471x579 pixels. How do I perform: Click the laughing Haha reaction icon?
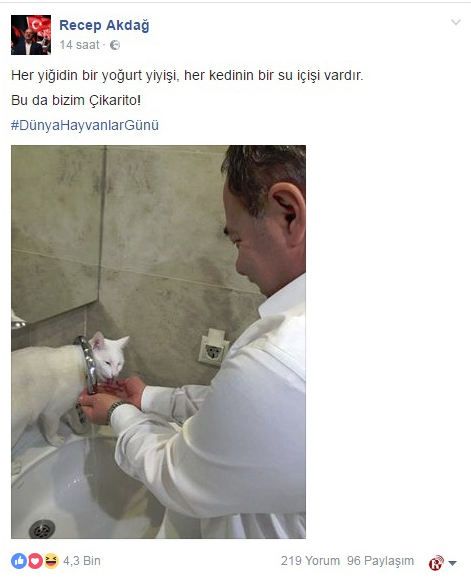pyautogui.click(x=51, y=561)
